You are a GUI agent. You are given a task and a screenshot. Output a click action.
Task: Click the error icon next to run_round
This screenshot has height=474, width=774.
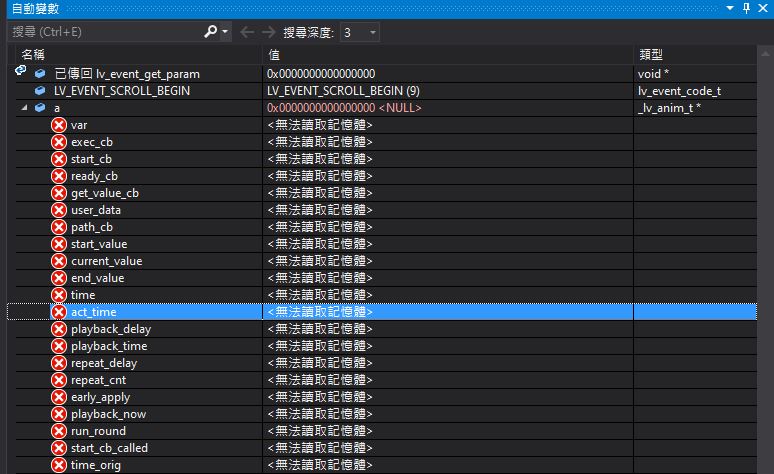tap(59, 431)
